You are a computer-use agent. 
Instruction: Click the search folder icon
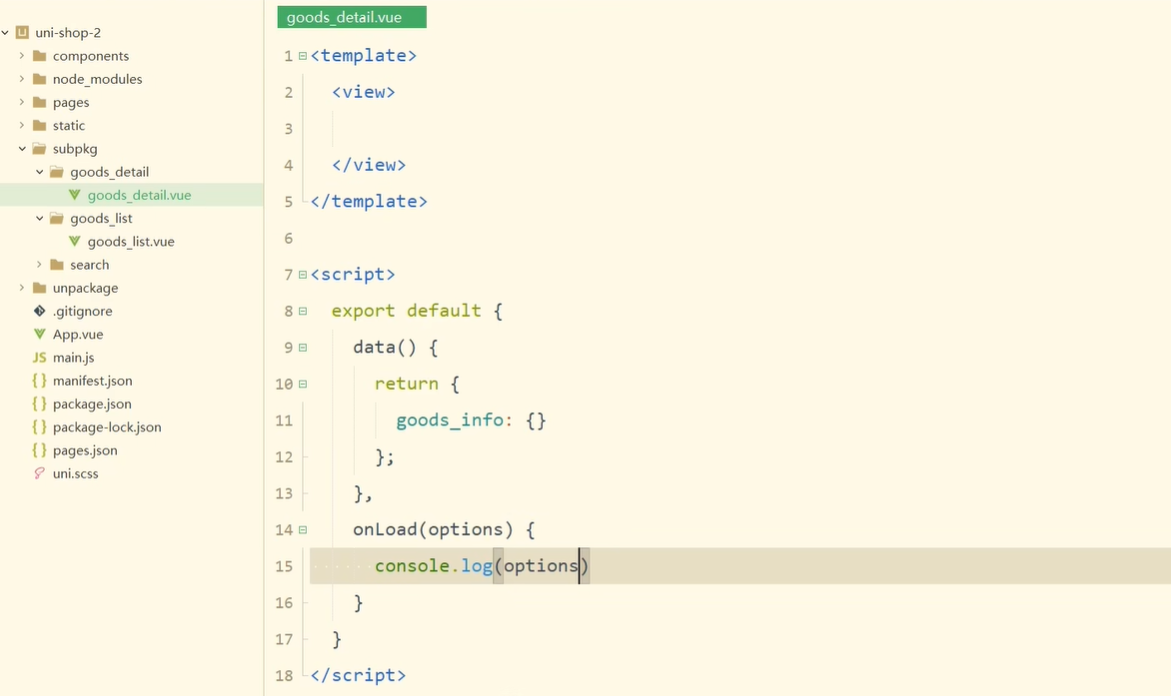tap(57, 264)
